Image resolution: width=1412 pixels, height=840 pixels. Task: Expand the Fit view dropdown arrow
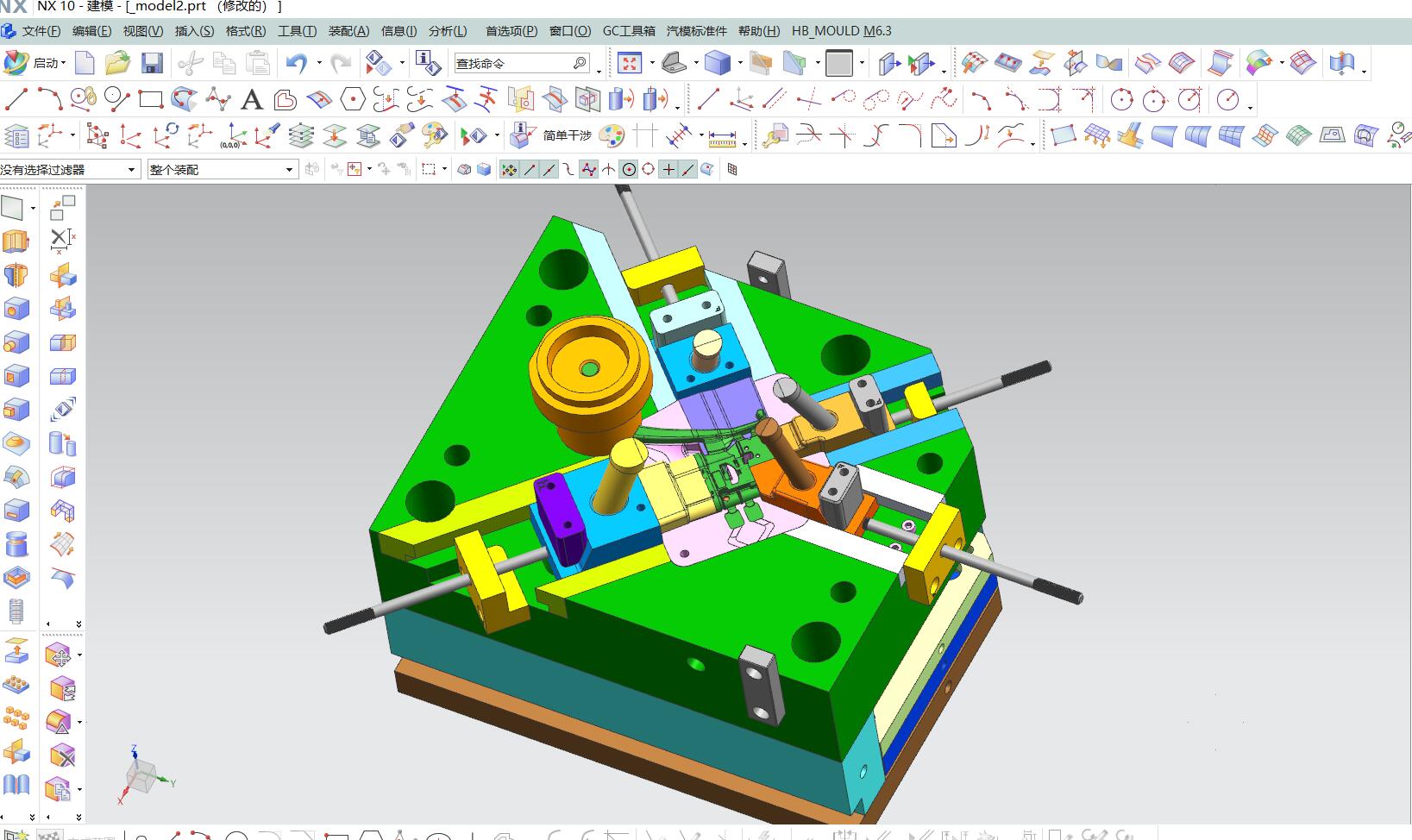[651, 63]
